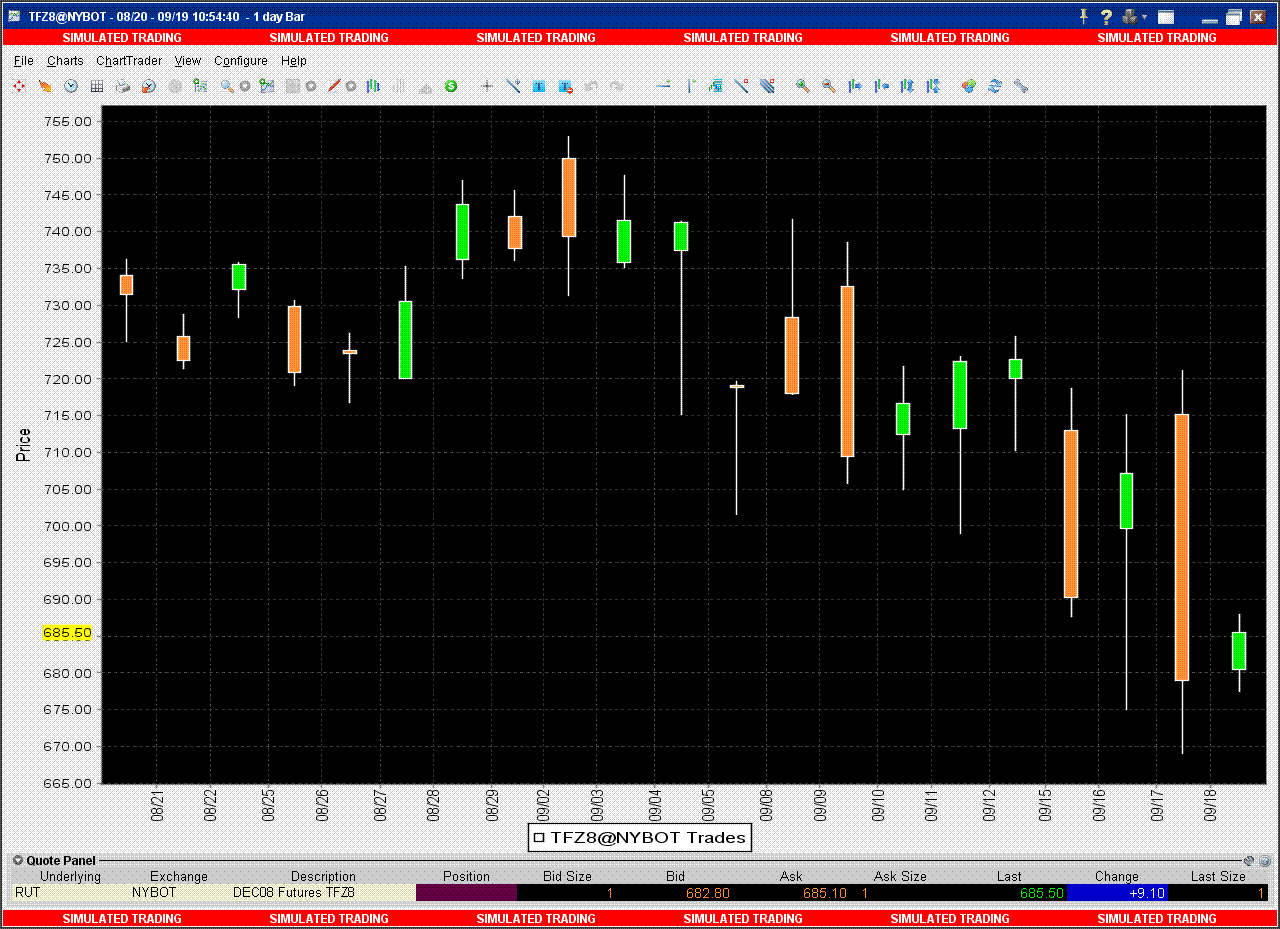Open the ChartTrader menu
Image resolution: width=1280 pixels, height=929 pixels.
[x=129, y=61]
